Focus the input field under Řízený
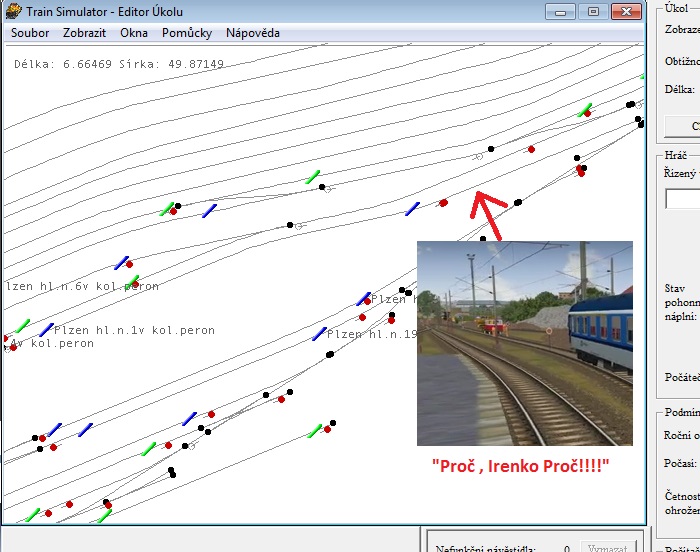The height and width of the screenshot is (552, 700). click(x=684, y=199)
